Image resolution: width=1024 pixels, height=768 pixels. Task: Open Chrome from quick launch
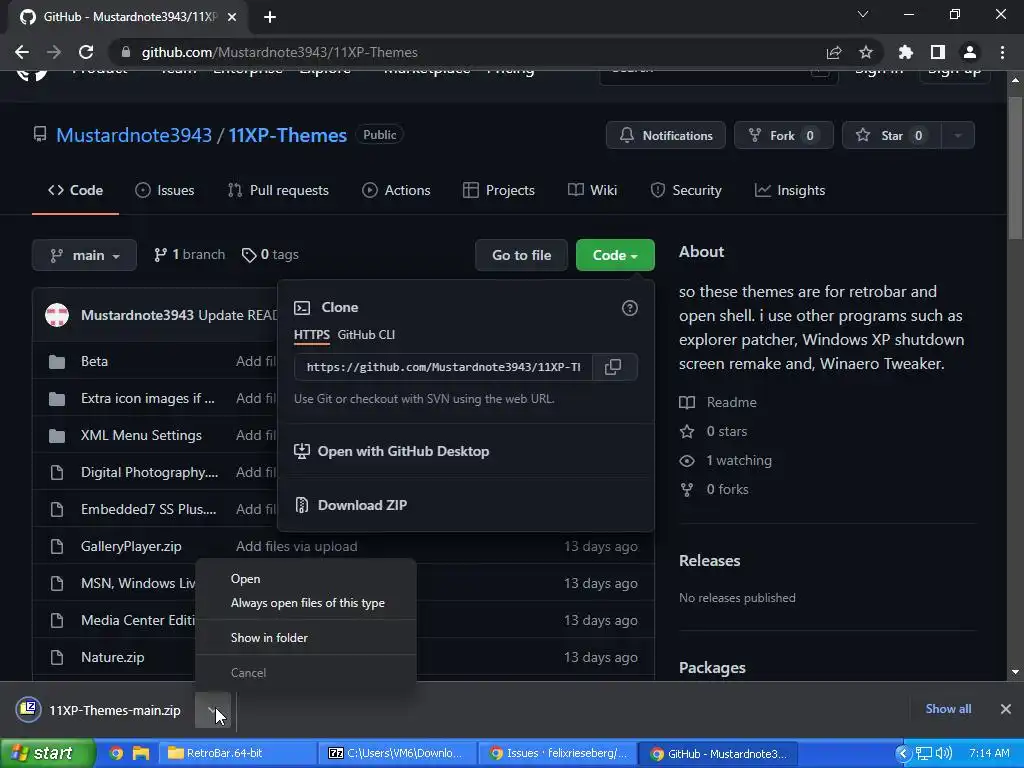pos(116,753)
